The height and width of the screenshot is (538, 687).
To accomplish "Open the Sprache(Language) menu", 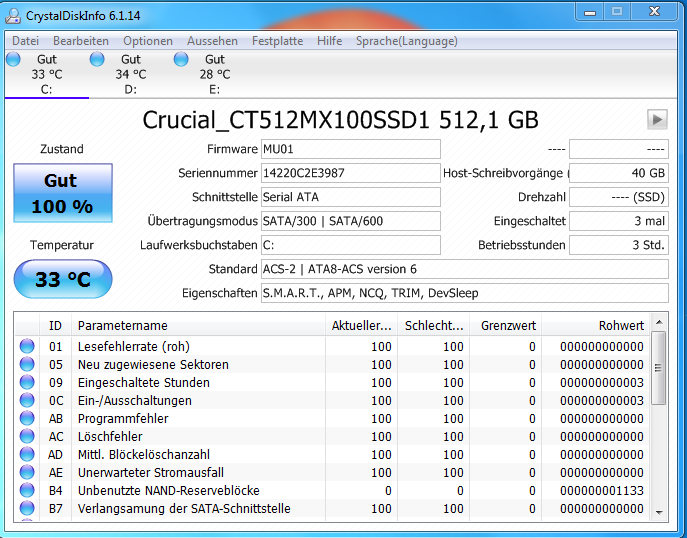I will [x=407, y=41].
